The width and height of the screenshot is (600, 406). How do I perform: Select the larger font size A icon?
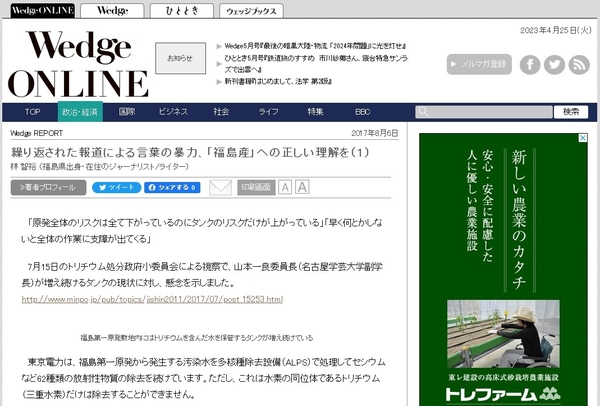pyautogui.click(x=302, y=187)
